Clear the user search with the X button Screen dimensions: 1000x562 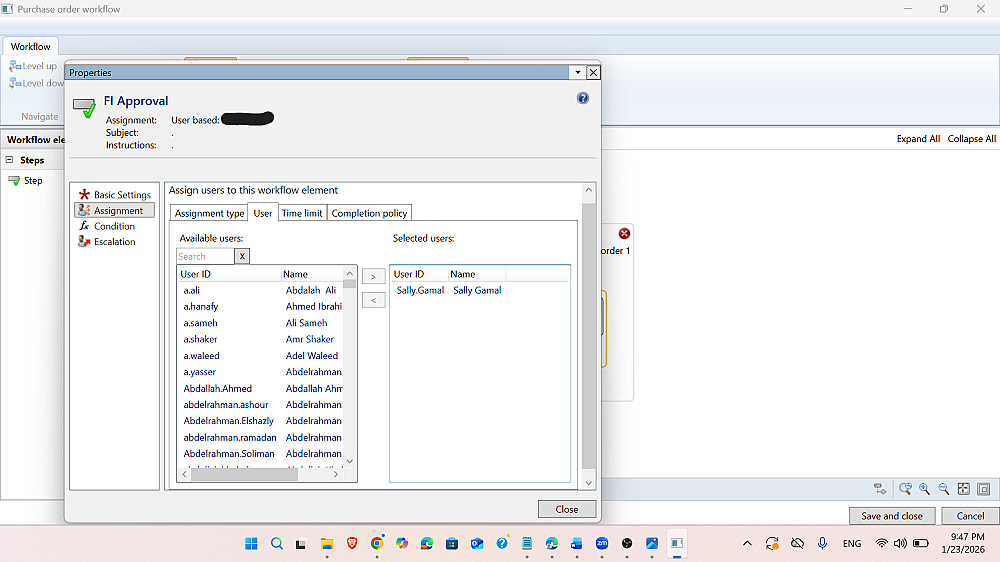pos(242,256)
